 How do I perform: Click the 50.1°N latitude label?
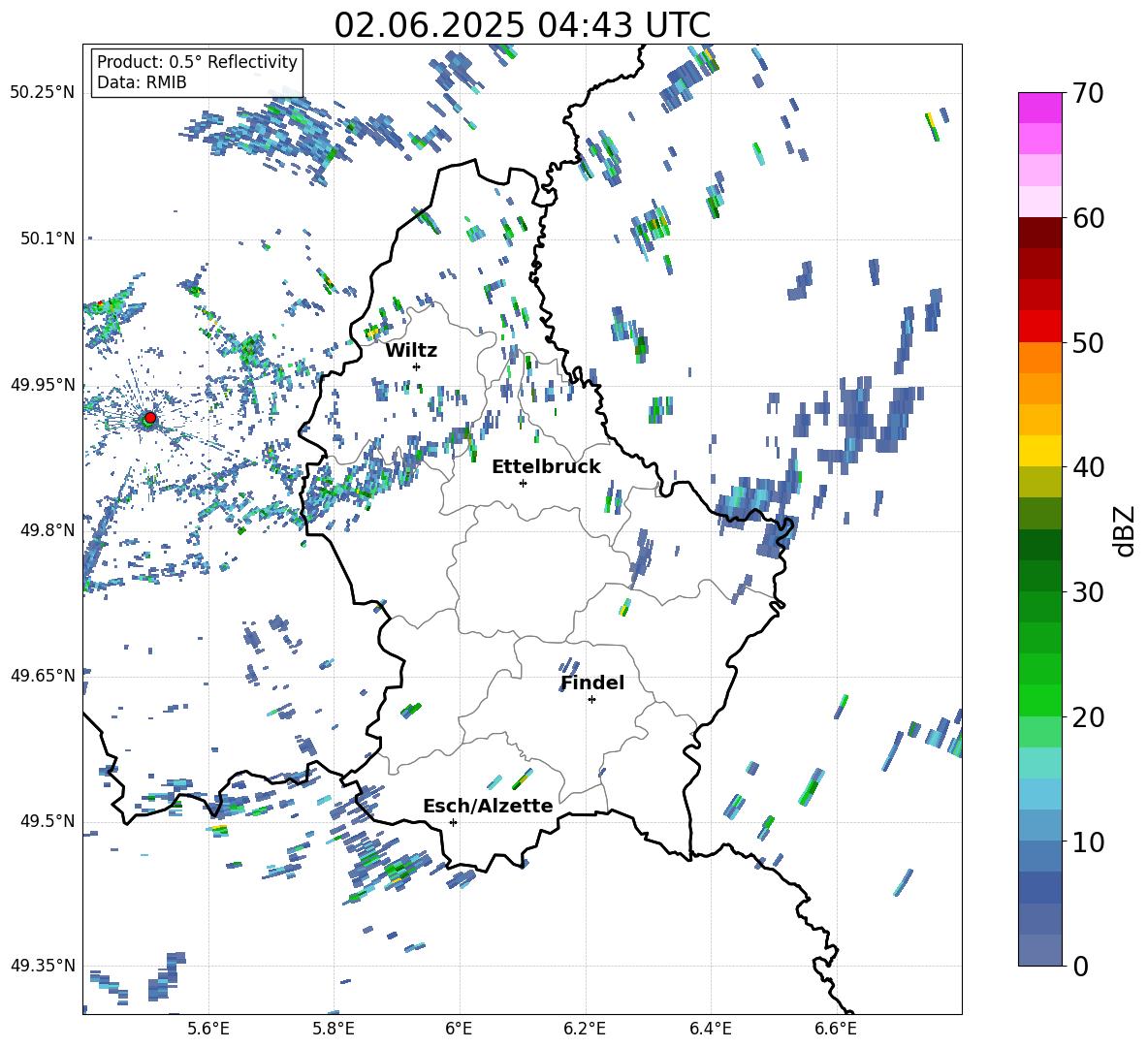coord(47,239)
